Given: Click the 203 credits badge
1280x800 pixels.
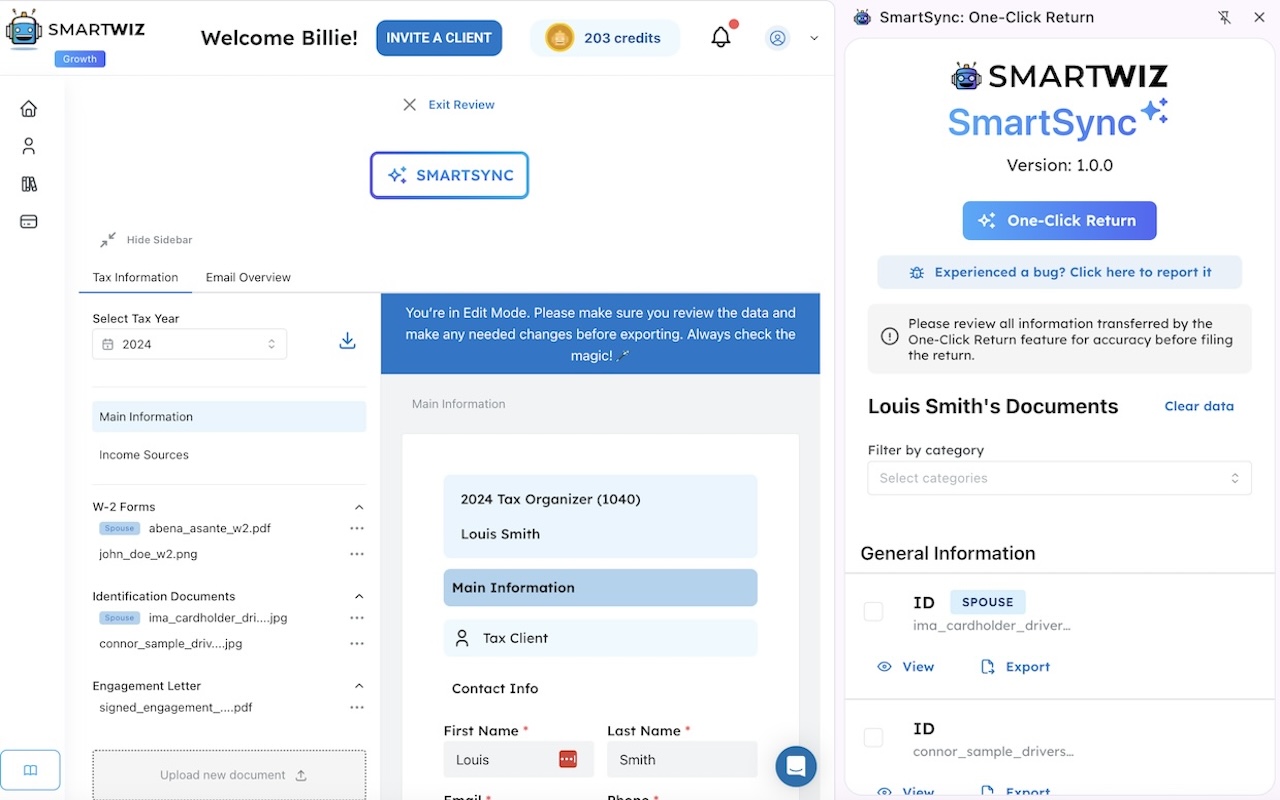Looking at the screenshot, I should click(605, 38).
